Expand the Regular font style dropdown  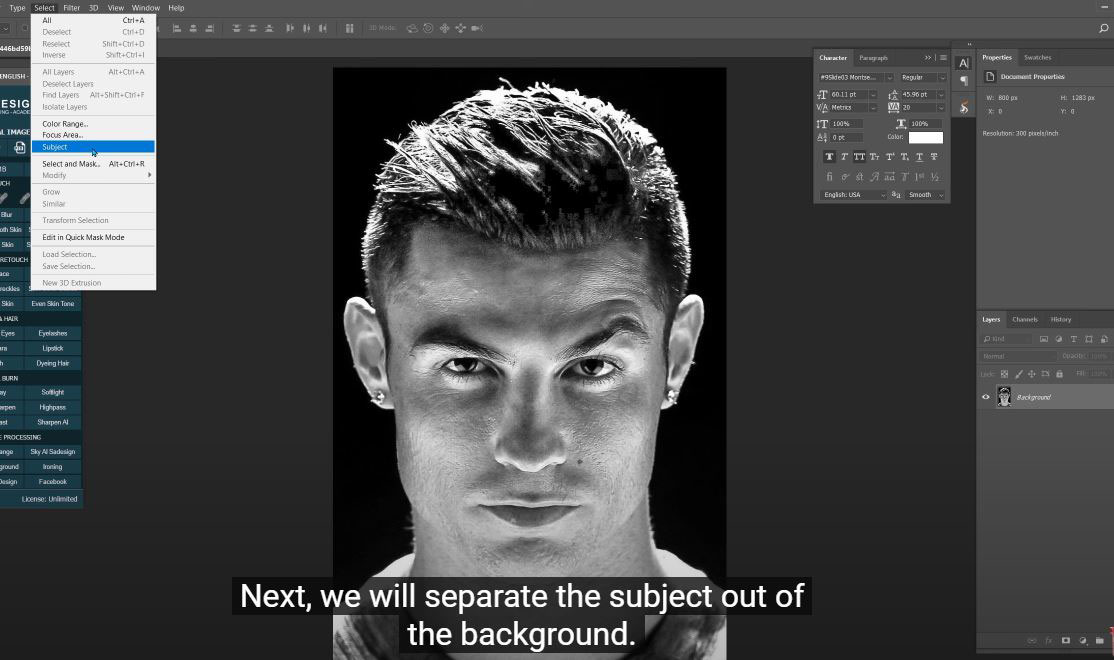click(x=942, y=77)
